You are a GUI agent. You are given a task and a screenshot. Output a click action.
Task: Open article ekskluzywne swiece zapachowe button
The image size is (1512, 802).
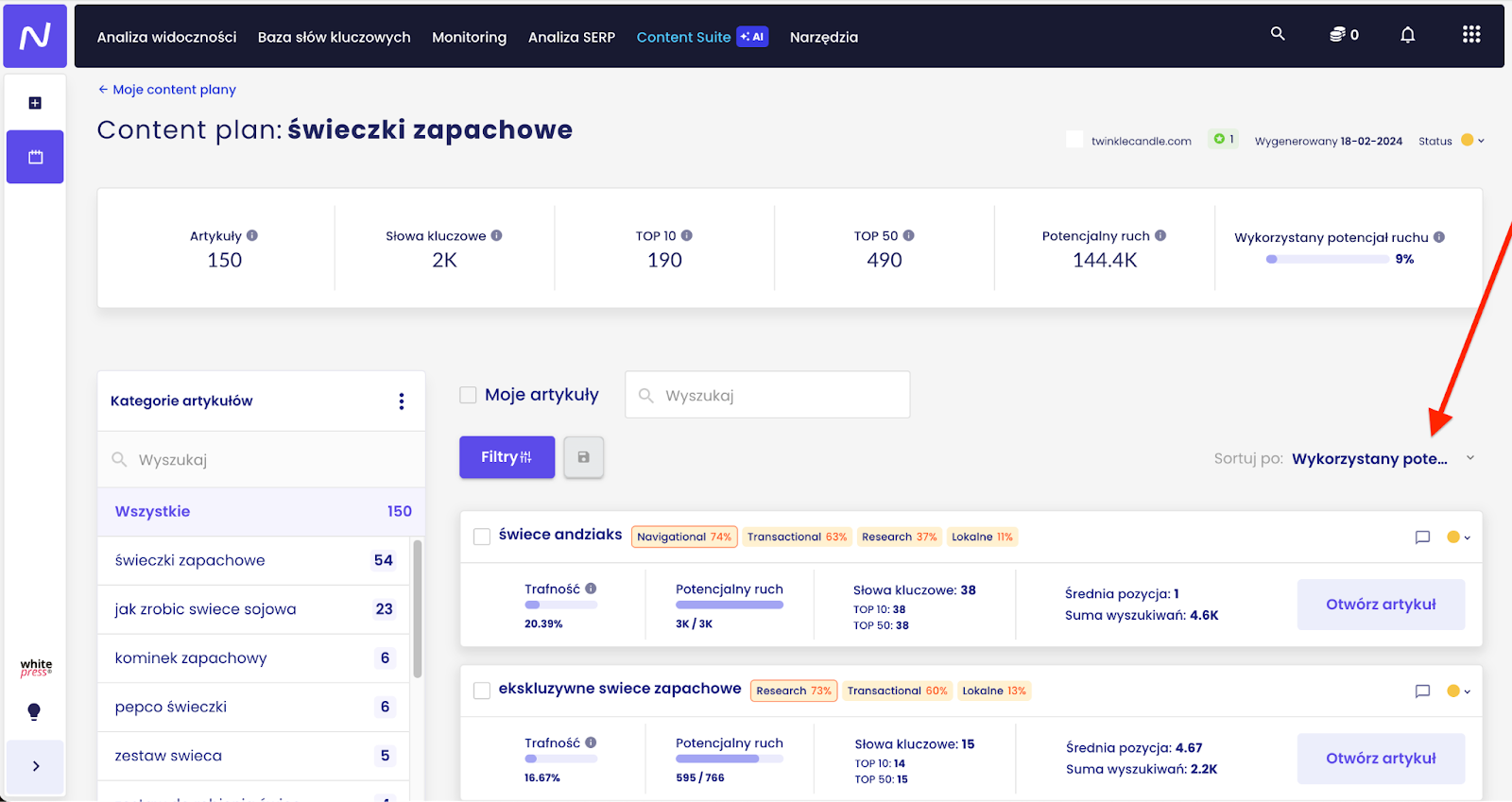click(1381, 759)
